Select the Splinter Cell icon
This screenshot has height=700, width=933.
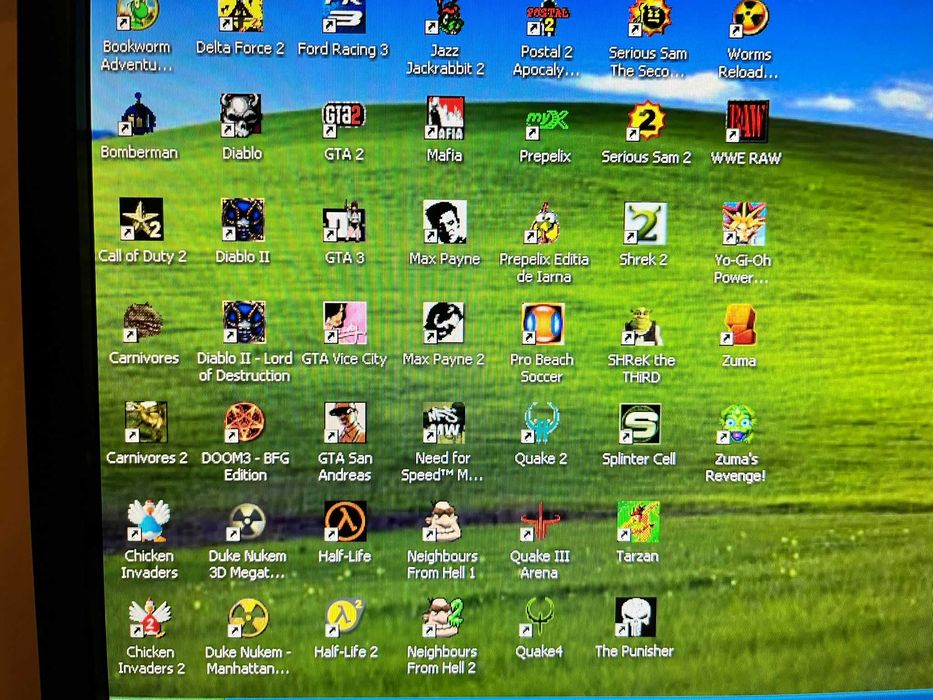tap(640, 424)
